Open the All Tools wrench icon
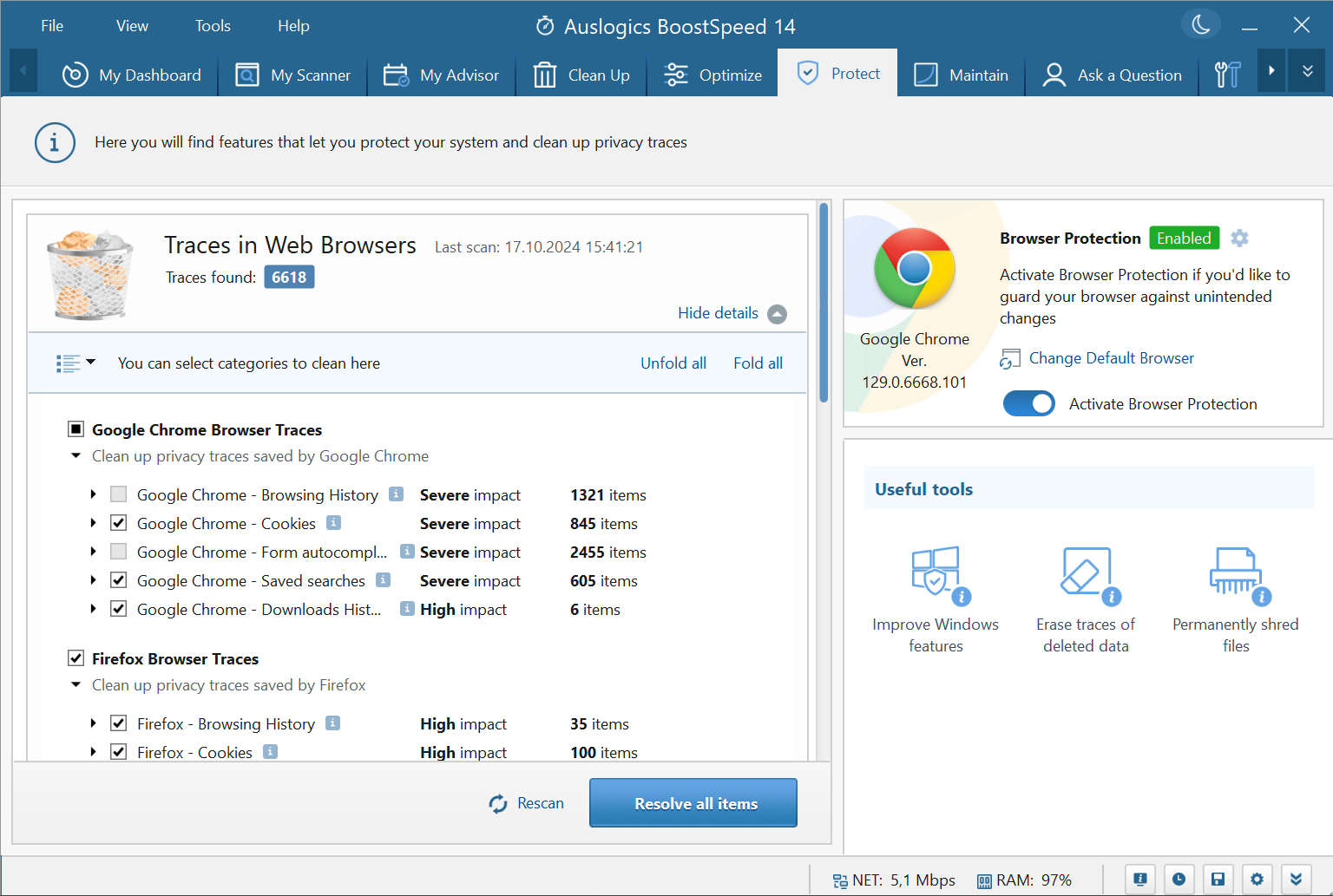This screenshot has height=896, width=1333. [1227, 75]
